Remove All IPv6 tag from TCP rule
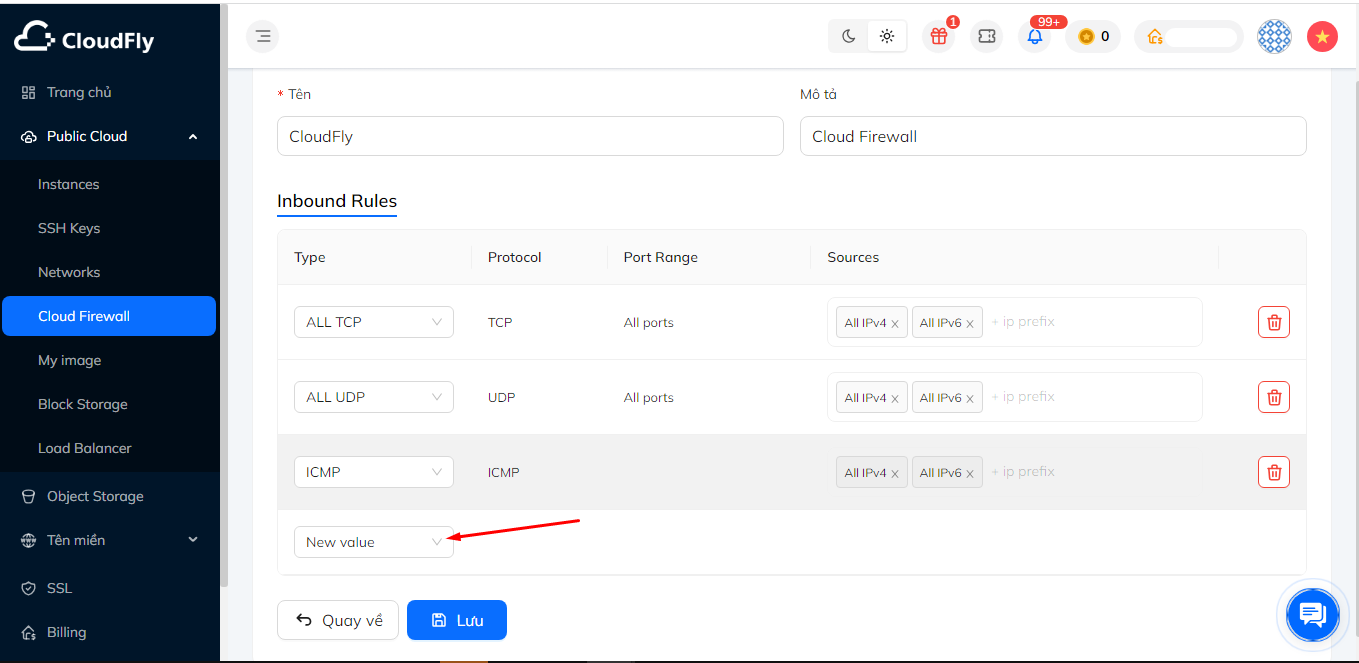Viewport: 1359px width, 663px height. tap(970, 323)
